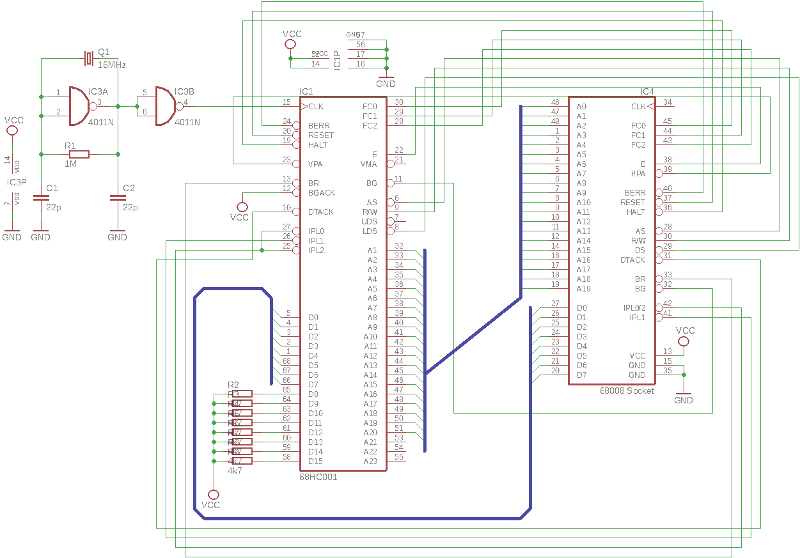Click the GND symbol under C2
Image resolution: width=800 pixels, height=558 pixels.
[x=117, y=234]
